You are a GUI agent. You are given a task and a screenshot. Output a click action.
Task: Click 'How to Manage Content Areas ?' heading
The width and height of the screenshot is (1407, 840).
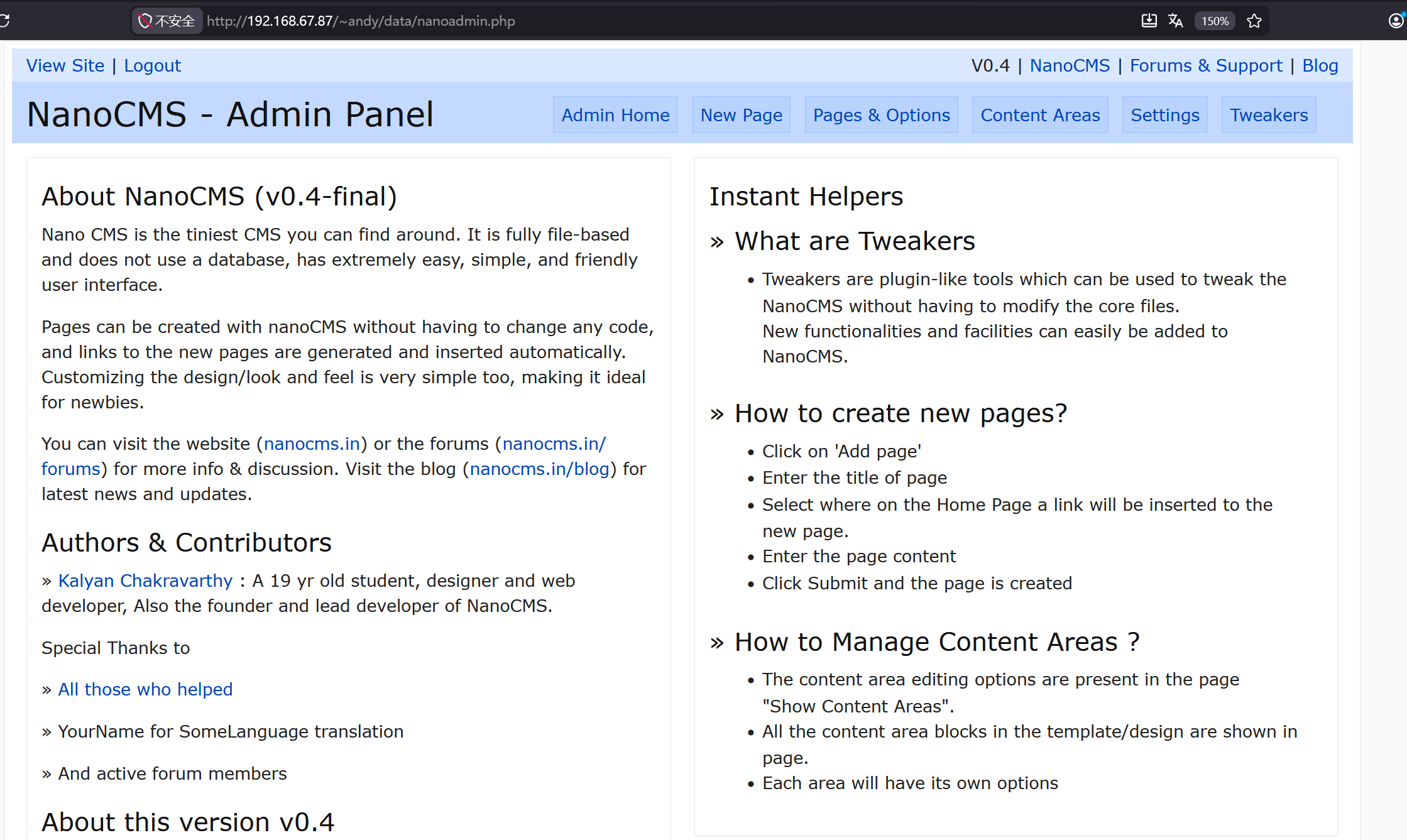(936, 642)
